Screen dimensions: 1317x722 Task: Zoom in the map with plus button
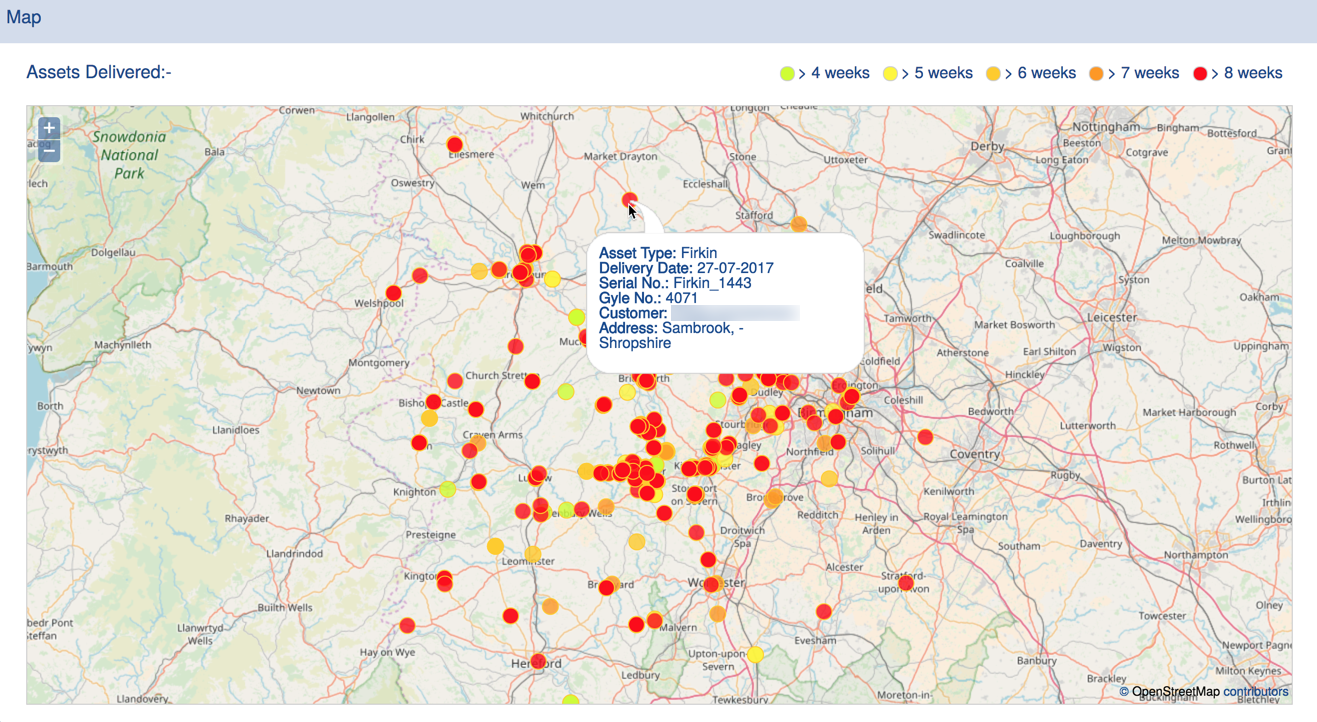point(49,128)
